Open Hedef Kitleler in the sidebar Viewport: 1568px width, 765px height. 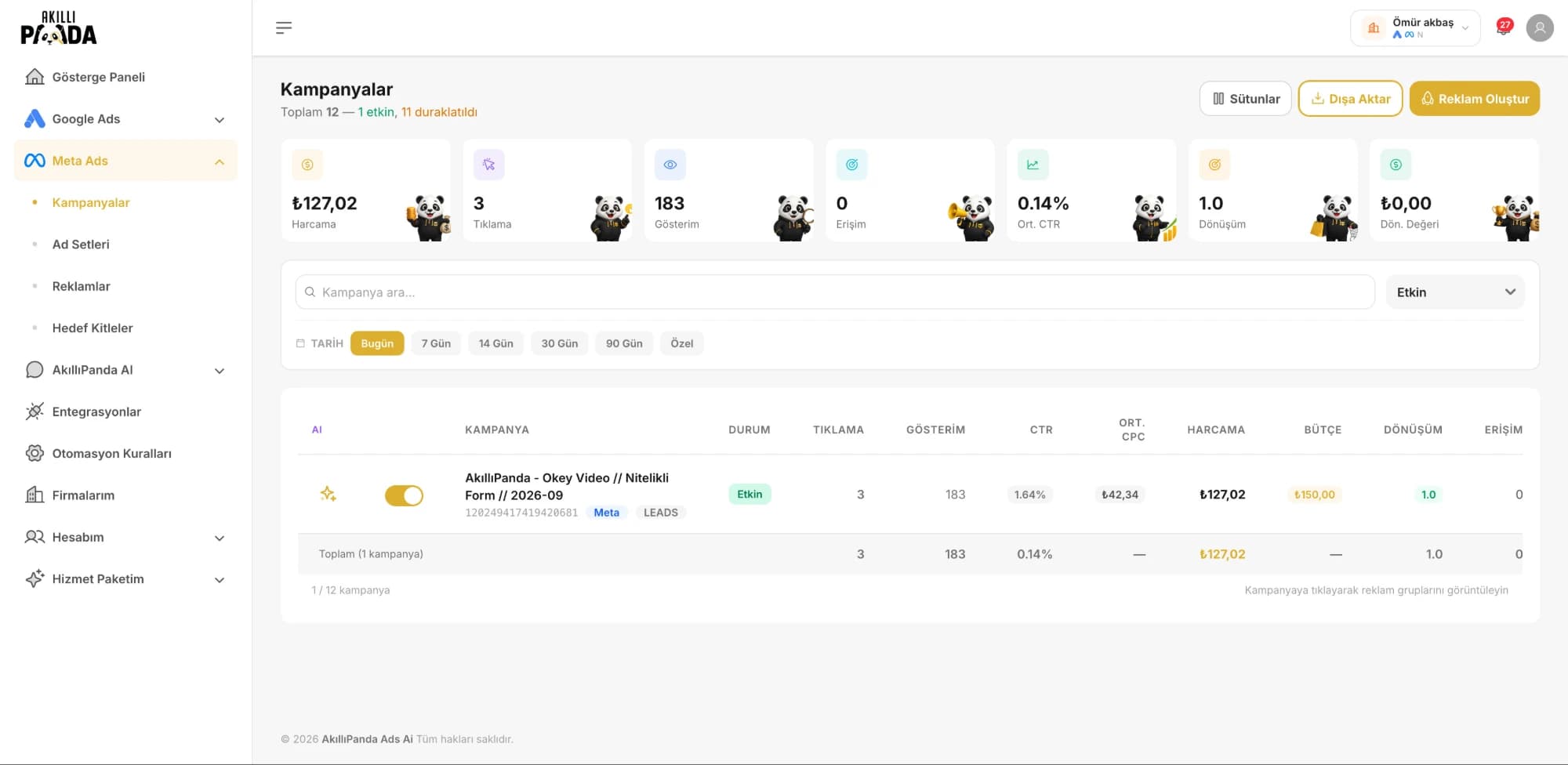(x=93, y=328)
